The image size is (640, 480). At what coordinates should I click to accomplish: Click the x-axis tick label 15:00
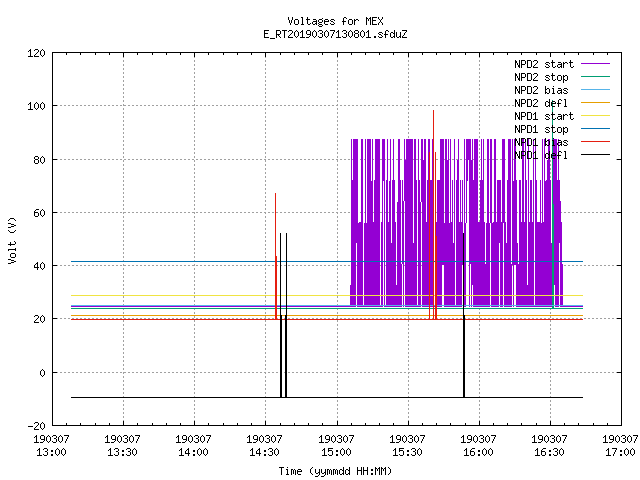tap(336, 452)
